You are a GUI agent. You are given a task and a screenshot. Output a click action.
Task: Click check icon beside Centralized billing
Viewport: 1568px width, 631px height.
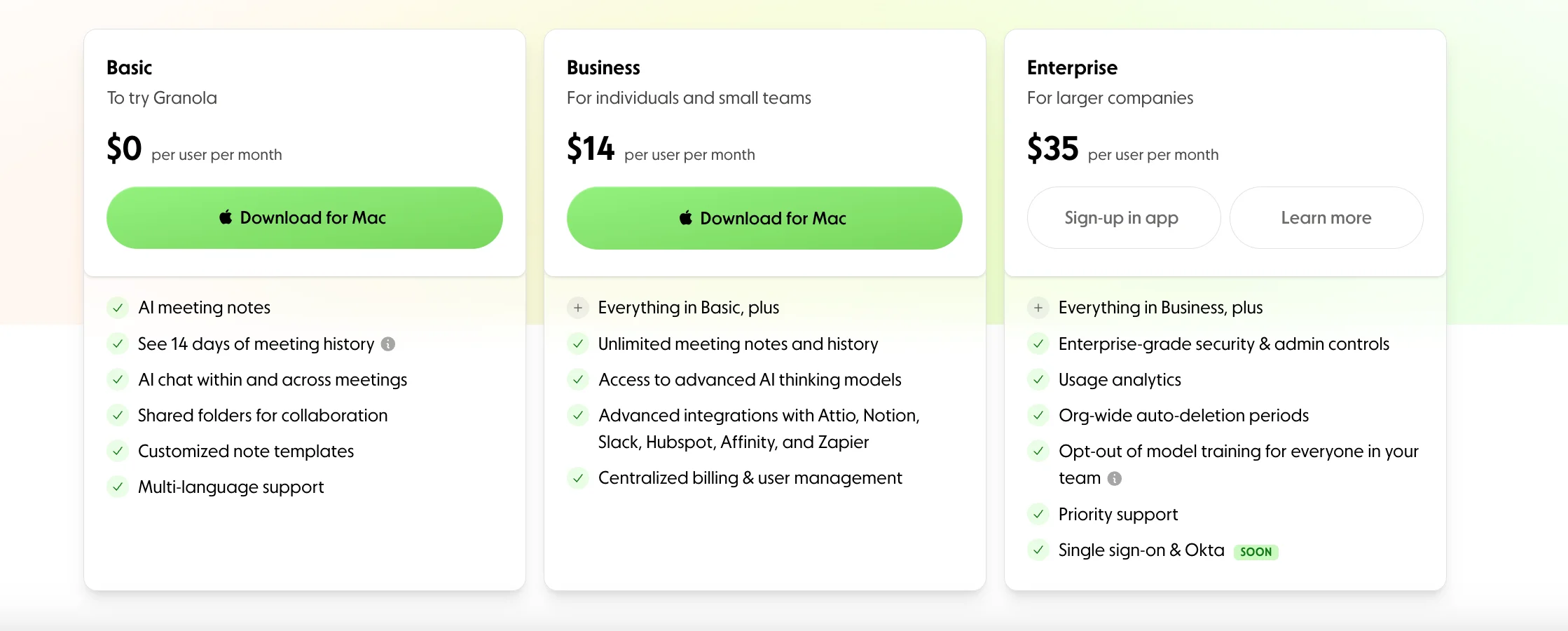point(578,478)
